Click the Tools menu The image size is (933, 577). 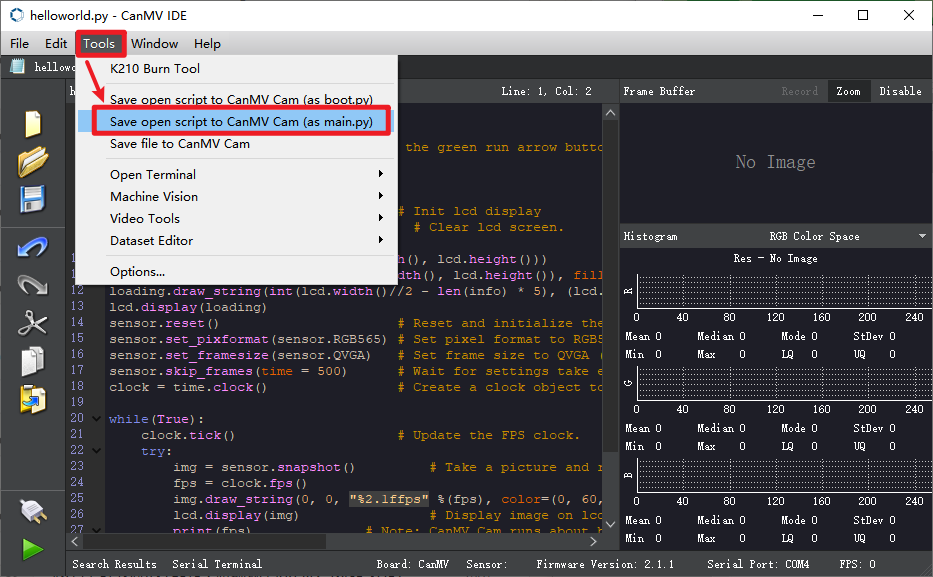[99, 43]
